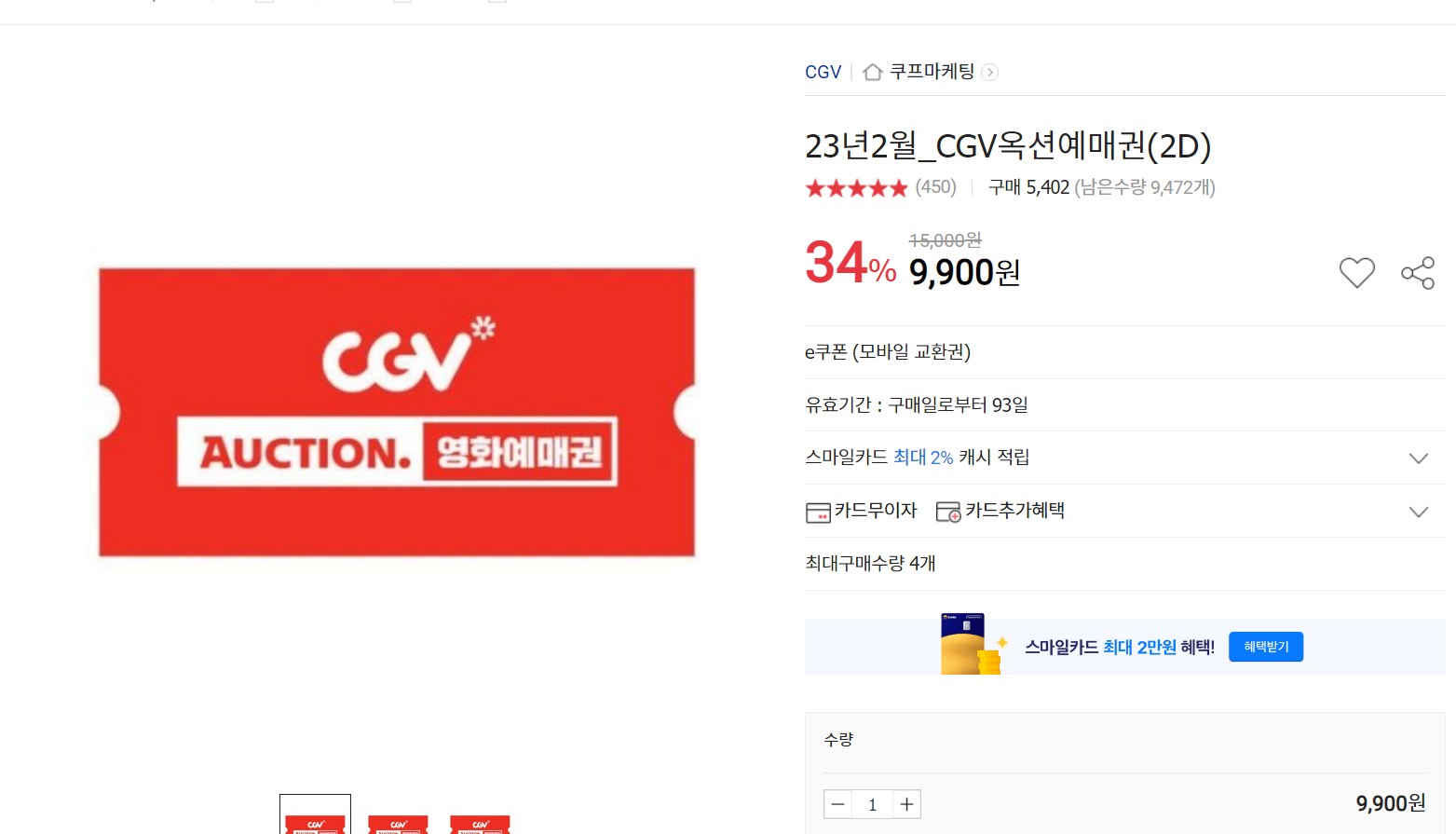Select the third product thumbnail
Image resolution: width=1456 pixels, height=834 pixels.
[x=480, y=819]
